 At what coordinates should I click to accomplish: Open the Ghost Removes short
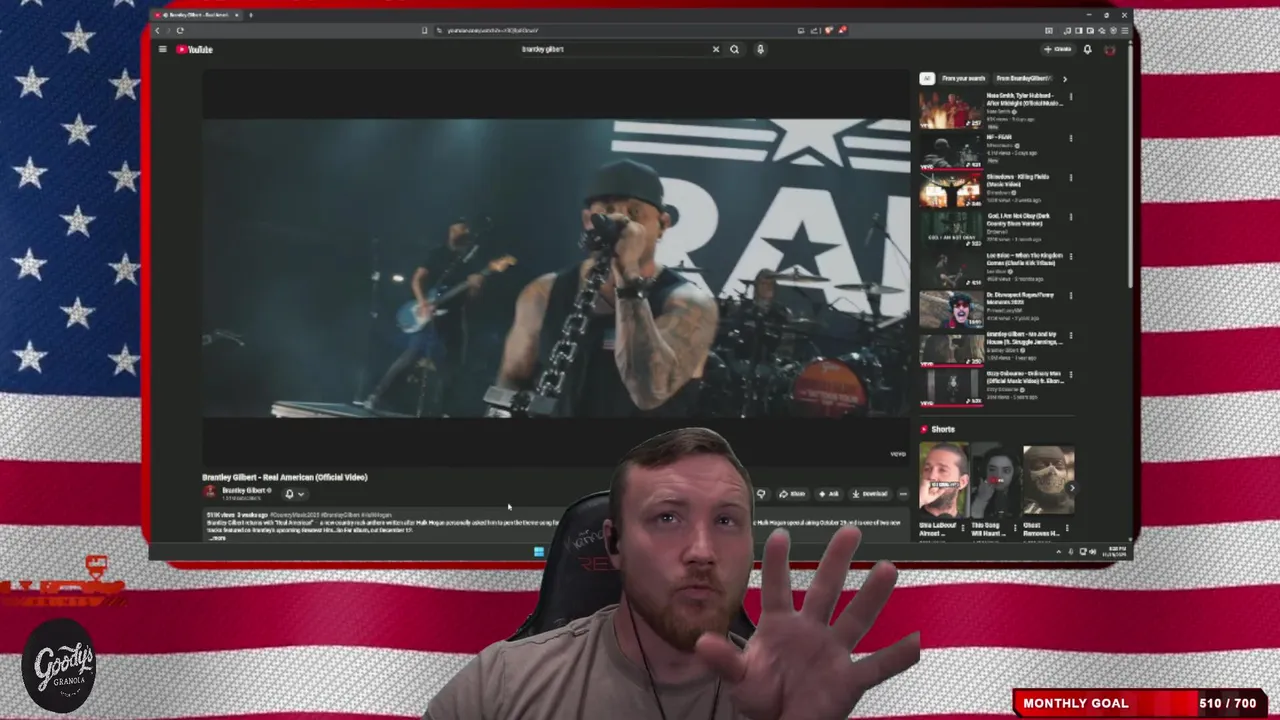[1048, 480]
